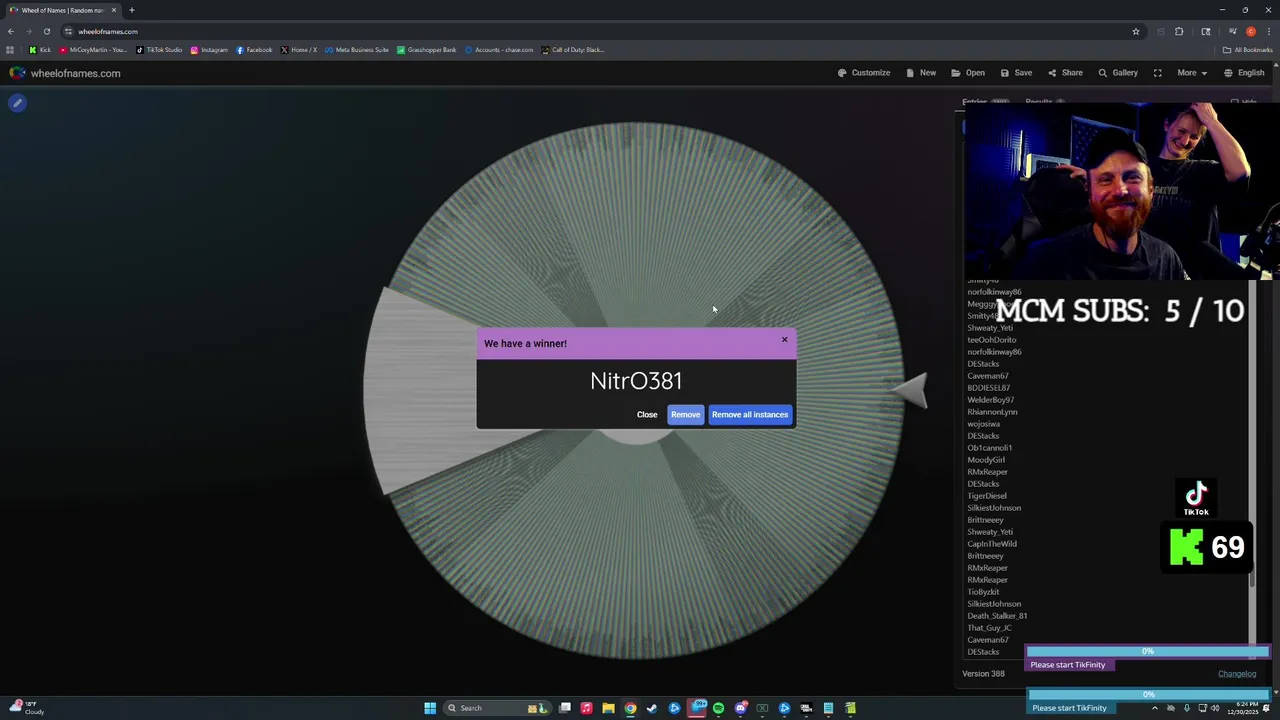Click the wheelofnames.com logo

(x=65, y=73)
